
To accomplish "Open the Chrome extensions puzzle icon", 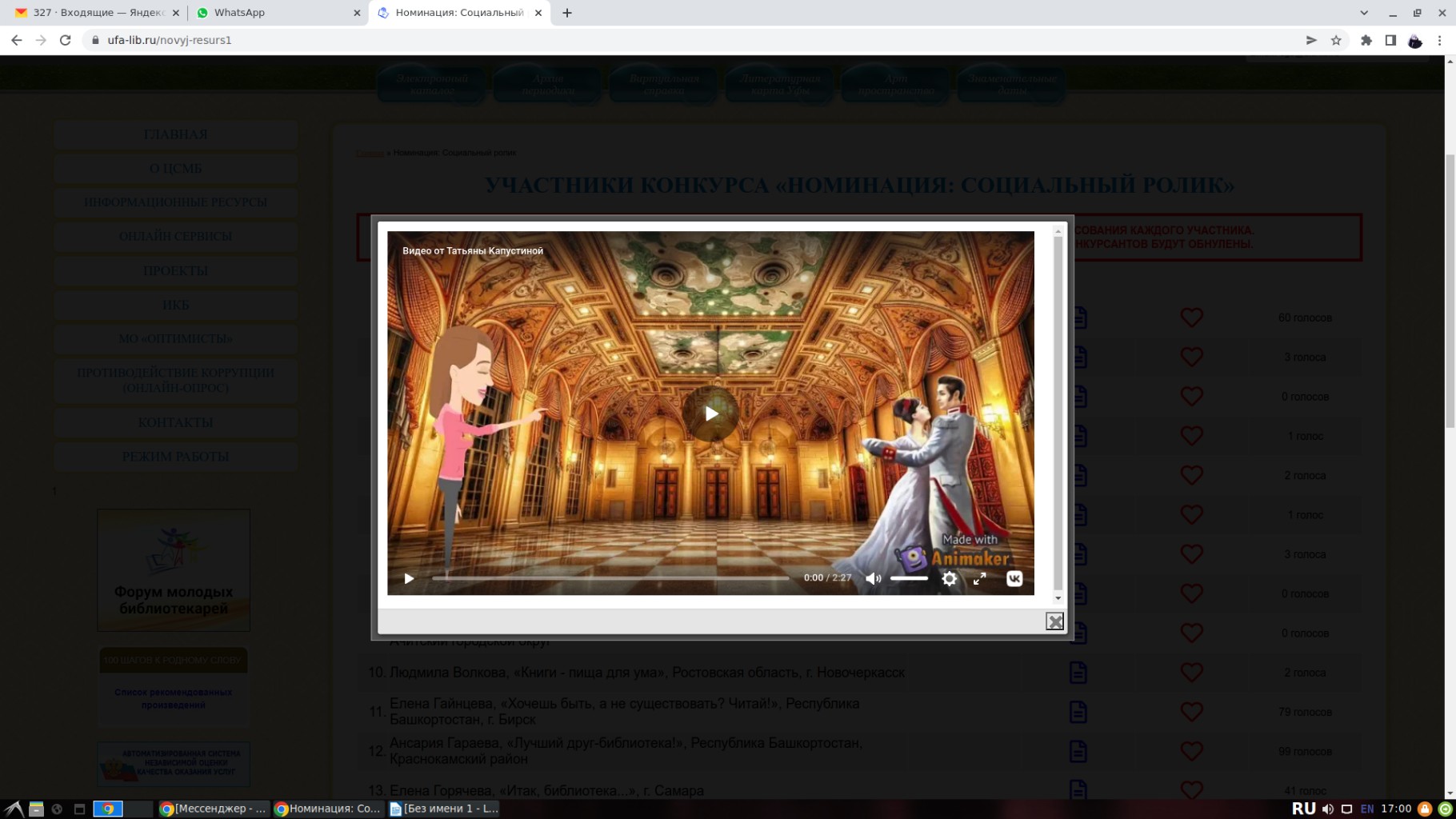I will [1366, 40].
